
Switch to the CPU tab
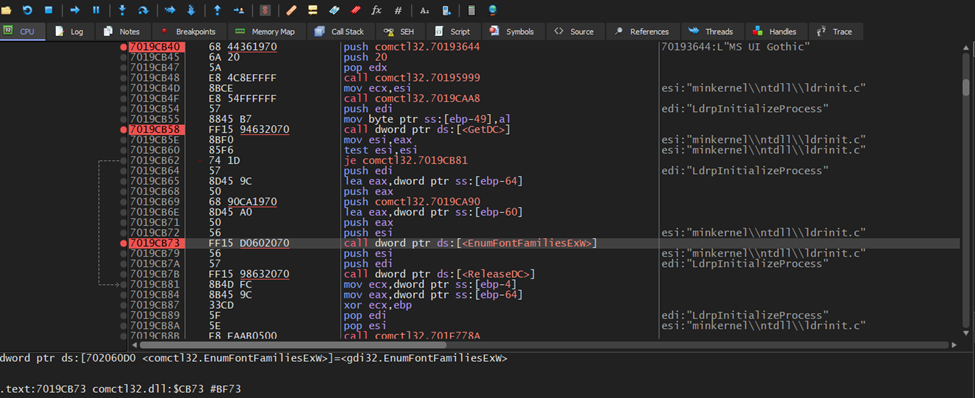tap(22, 32)
